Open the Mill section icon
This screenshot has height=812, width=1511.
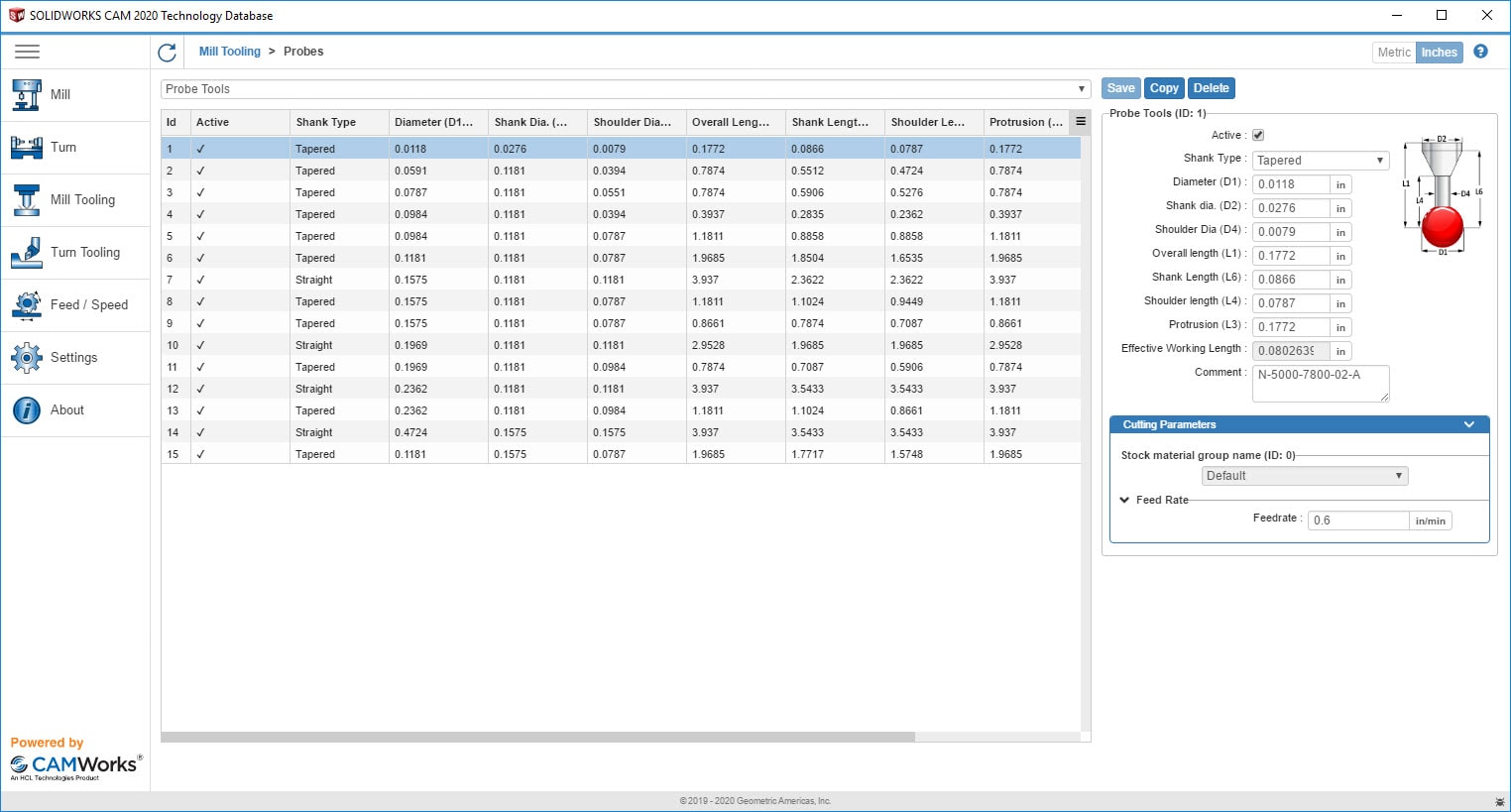pyautogui.click(x=27, y=94)
